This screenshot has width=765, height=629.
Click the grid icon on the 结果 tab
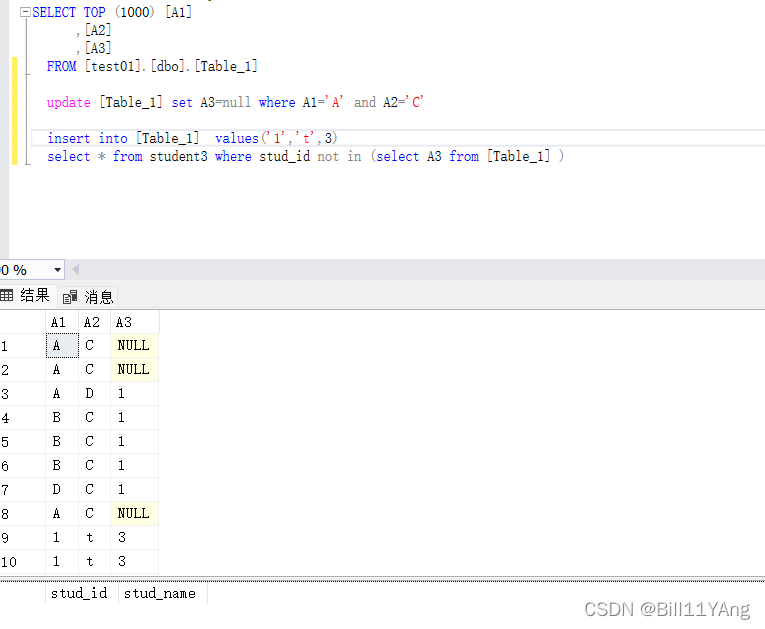7,295
